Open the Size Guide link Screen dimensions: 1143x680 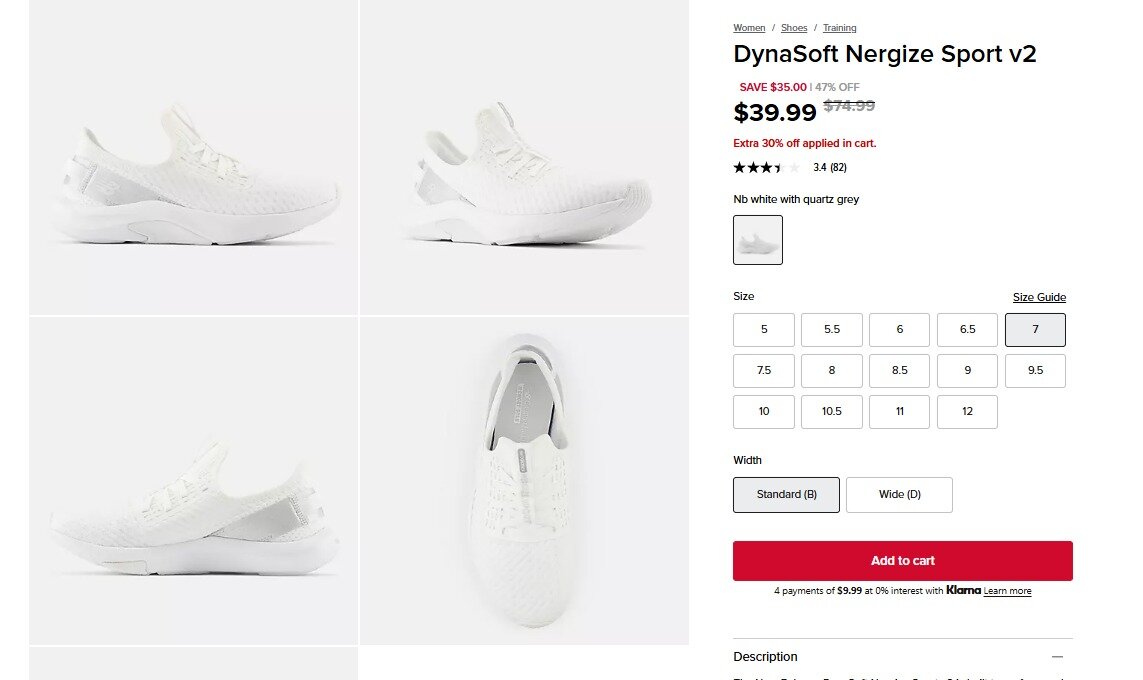click(1039, 298)
